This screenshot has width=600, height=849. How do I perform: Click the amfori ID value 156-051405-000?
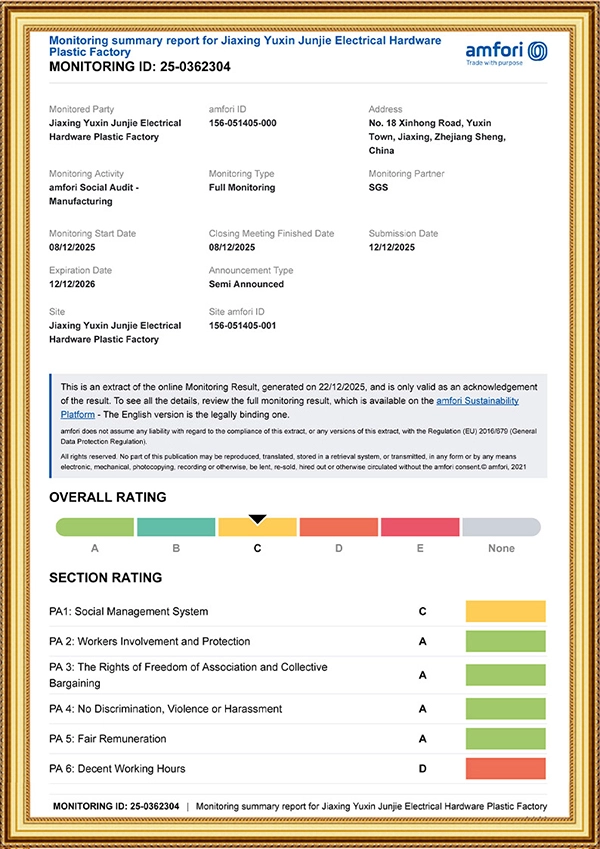point(243,123)
